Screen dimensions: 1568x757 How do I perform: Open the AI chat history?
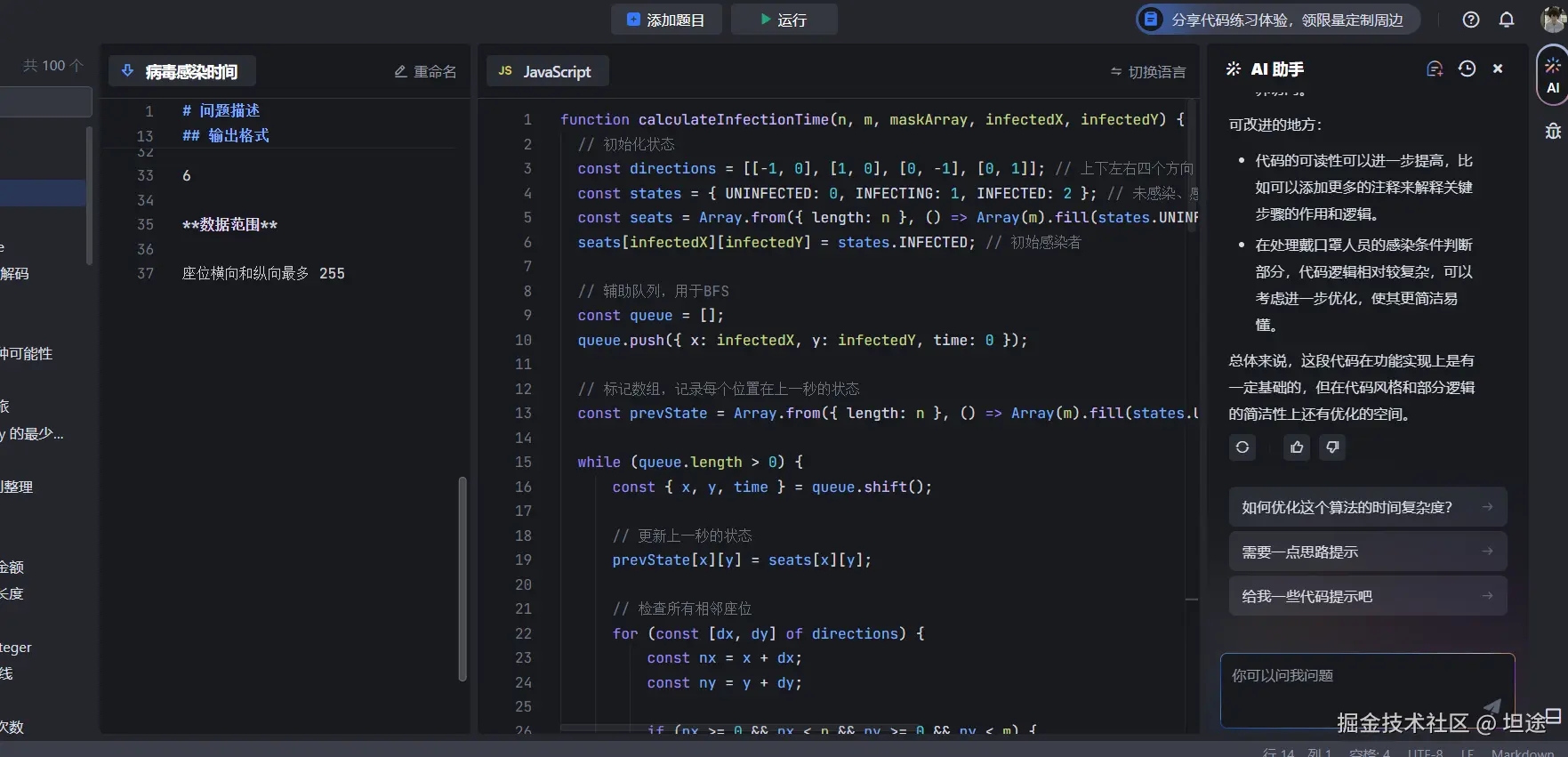pos(1467,69)
